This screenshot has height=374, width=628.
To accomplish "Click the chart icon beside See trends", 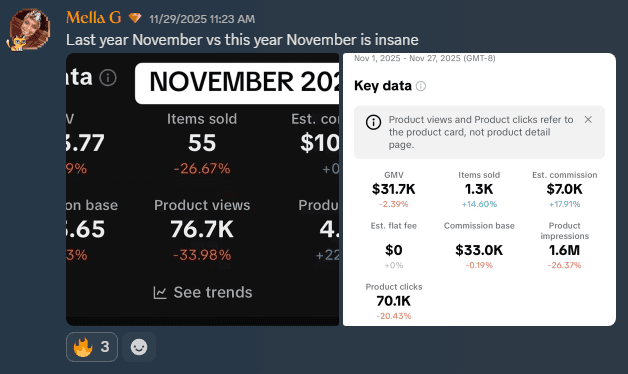I will coord(160,293).
